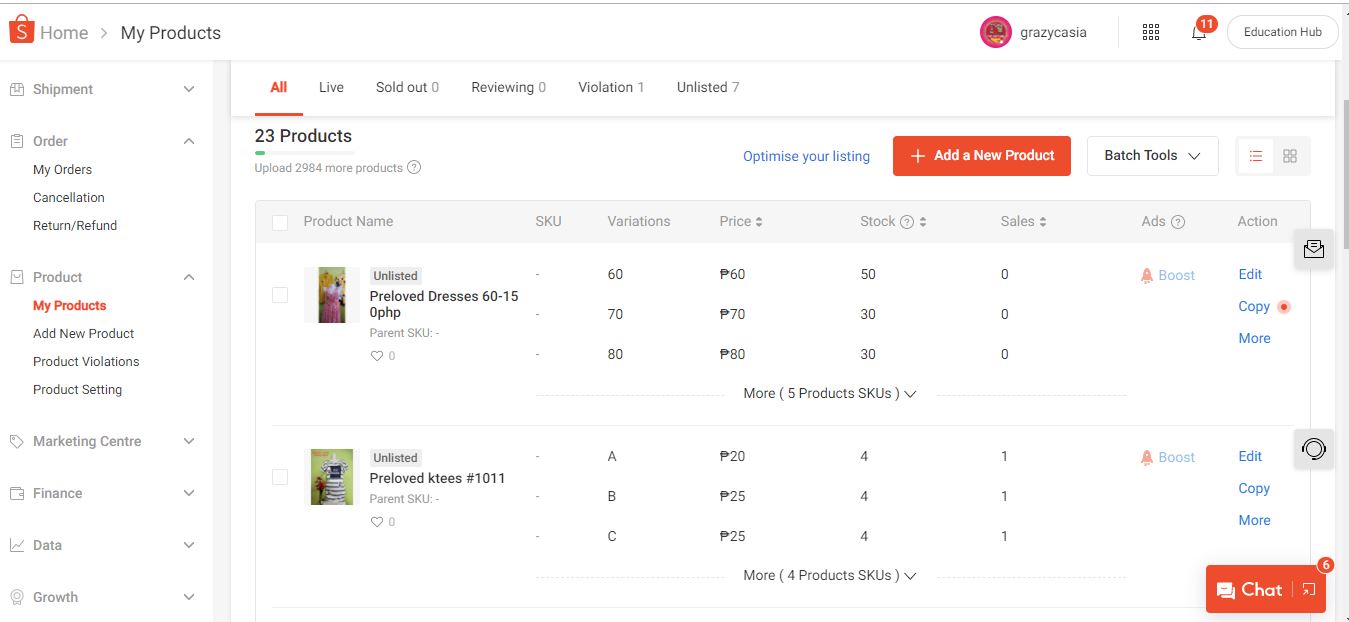Click the grazycasia profile avatar
Image resolution: width=1349 pixels, height=622 pixels.
(x=995, y=32)
